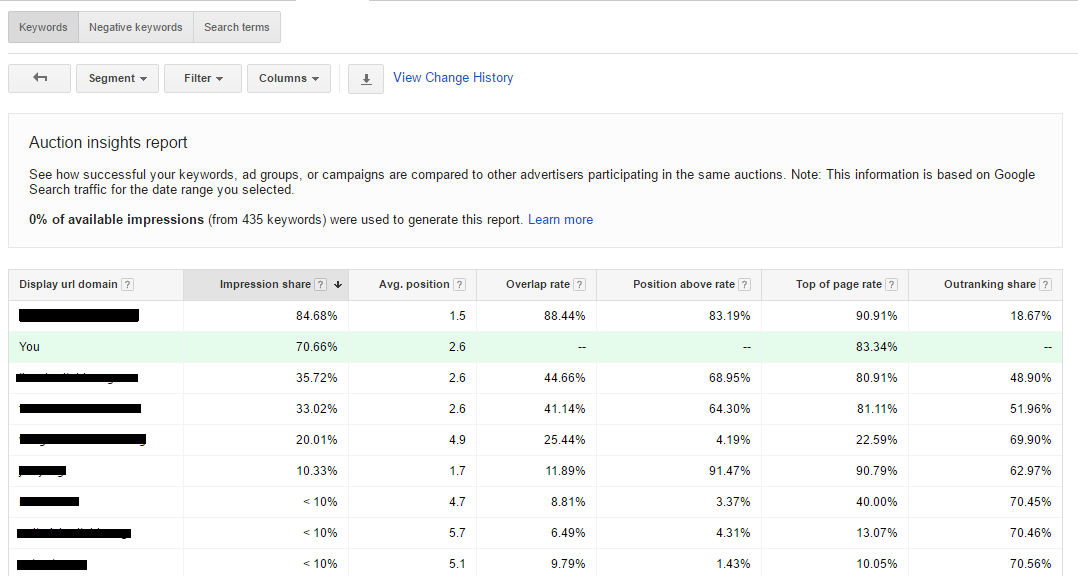Open help icon next to Top of page rate
The height and width of the screenshot is (576, 1078).
[x=892, y=285]
